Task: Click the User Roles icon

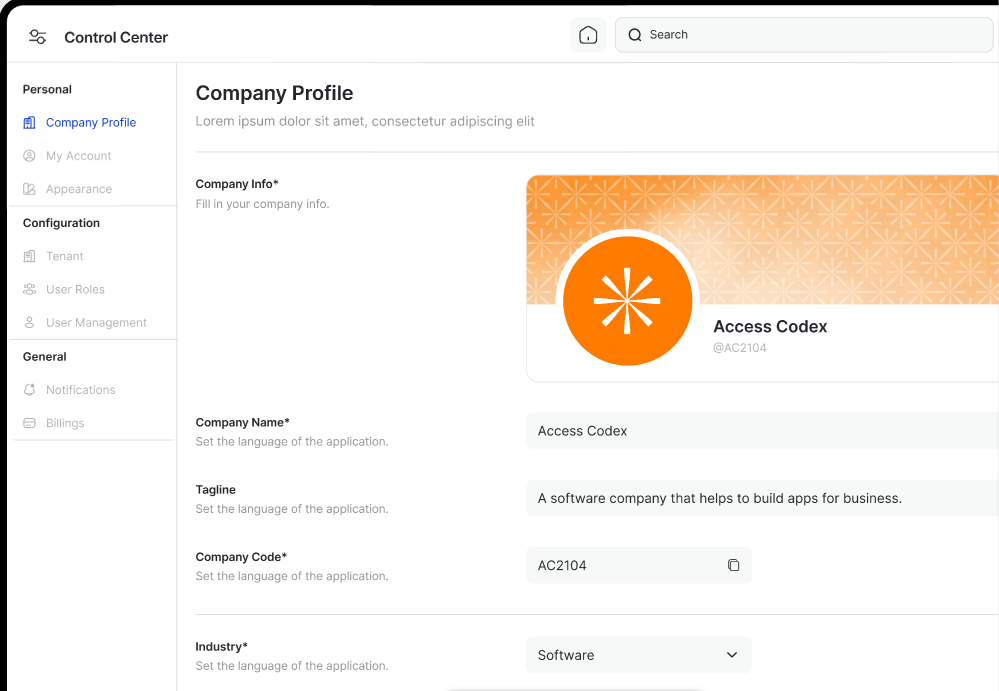Action: [x=30, y=289]
